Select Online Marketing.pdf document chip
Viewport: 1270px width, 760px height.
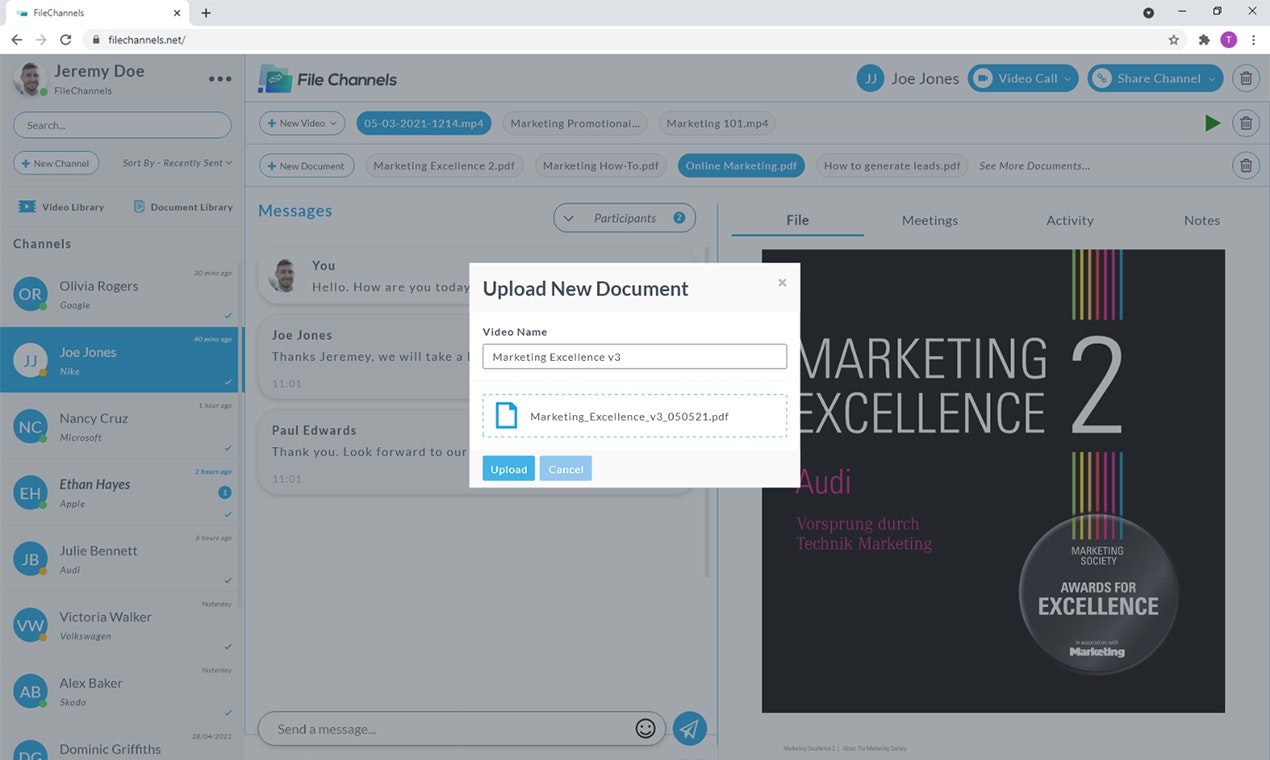pos(741,166)
